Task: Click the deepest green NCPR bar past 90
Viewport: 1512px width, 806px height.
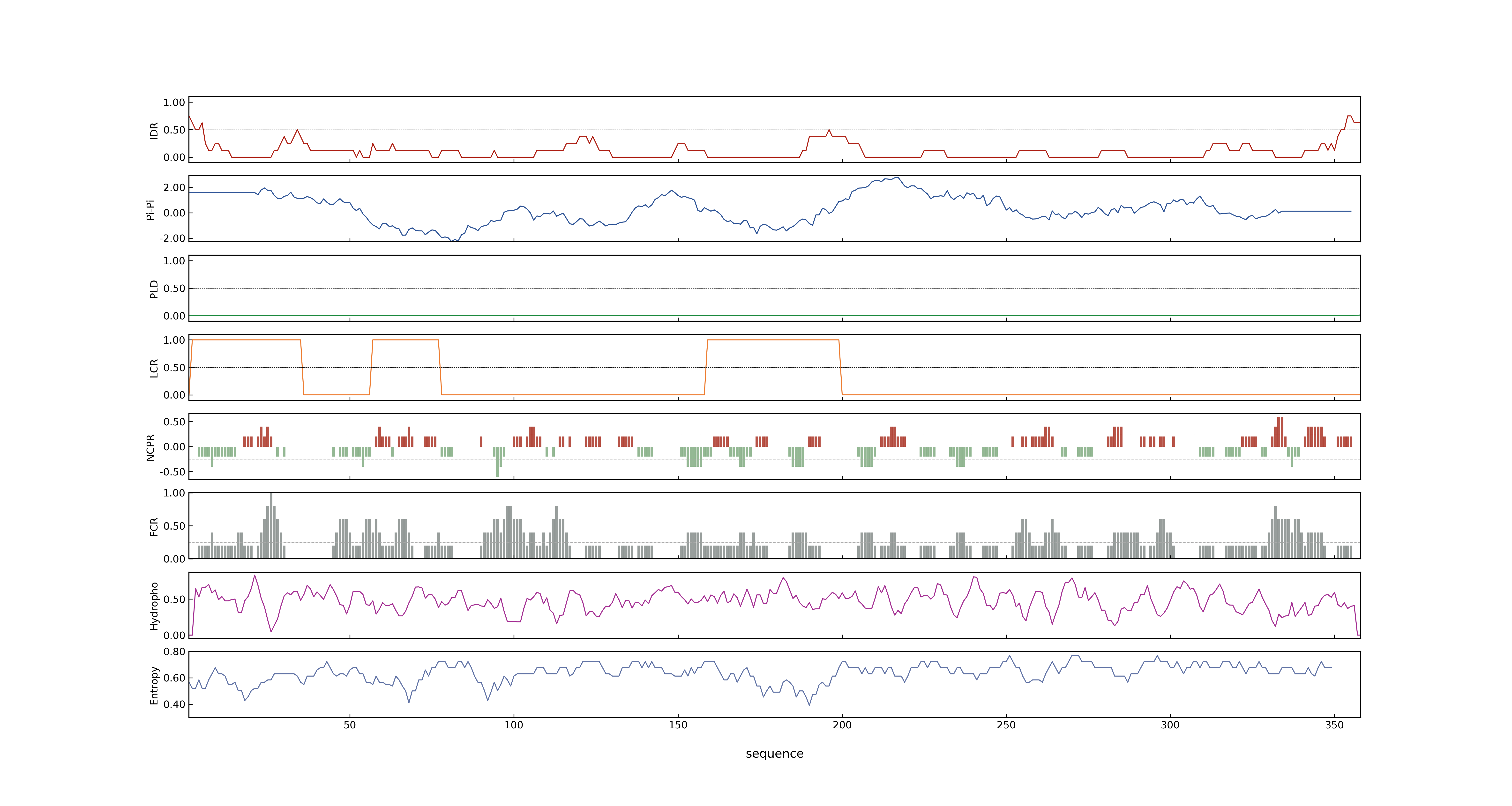Action: pyautogui.click(x=498, y=462)
